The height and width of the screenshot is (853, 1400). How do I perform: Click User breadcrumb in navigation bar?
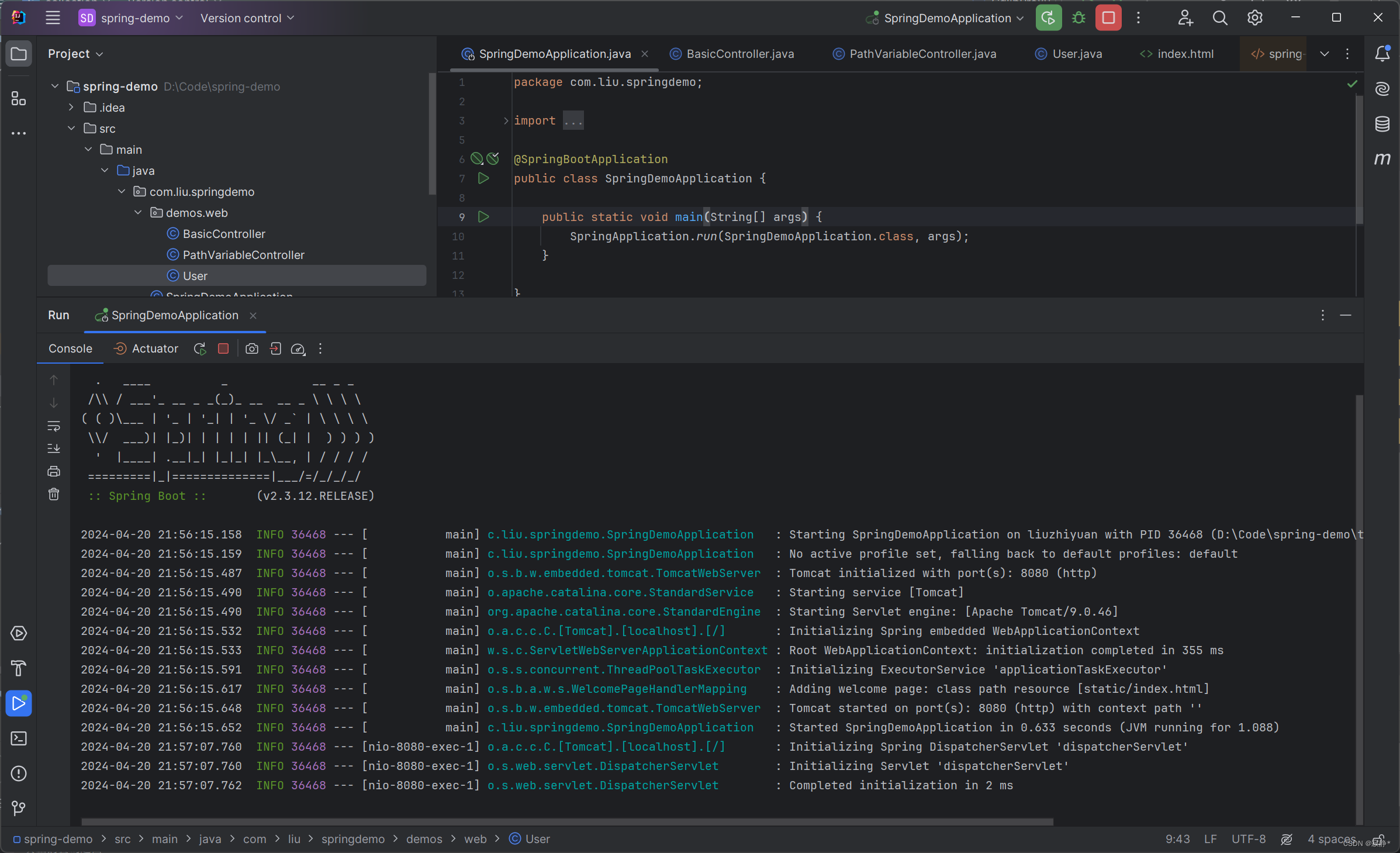coord(530,839)
